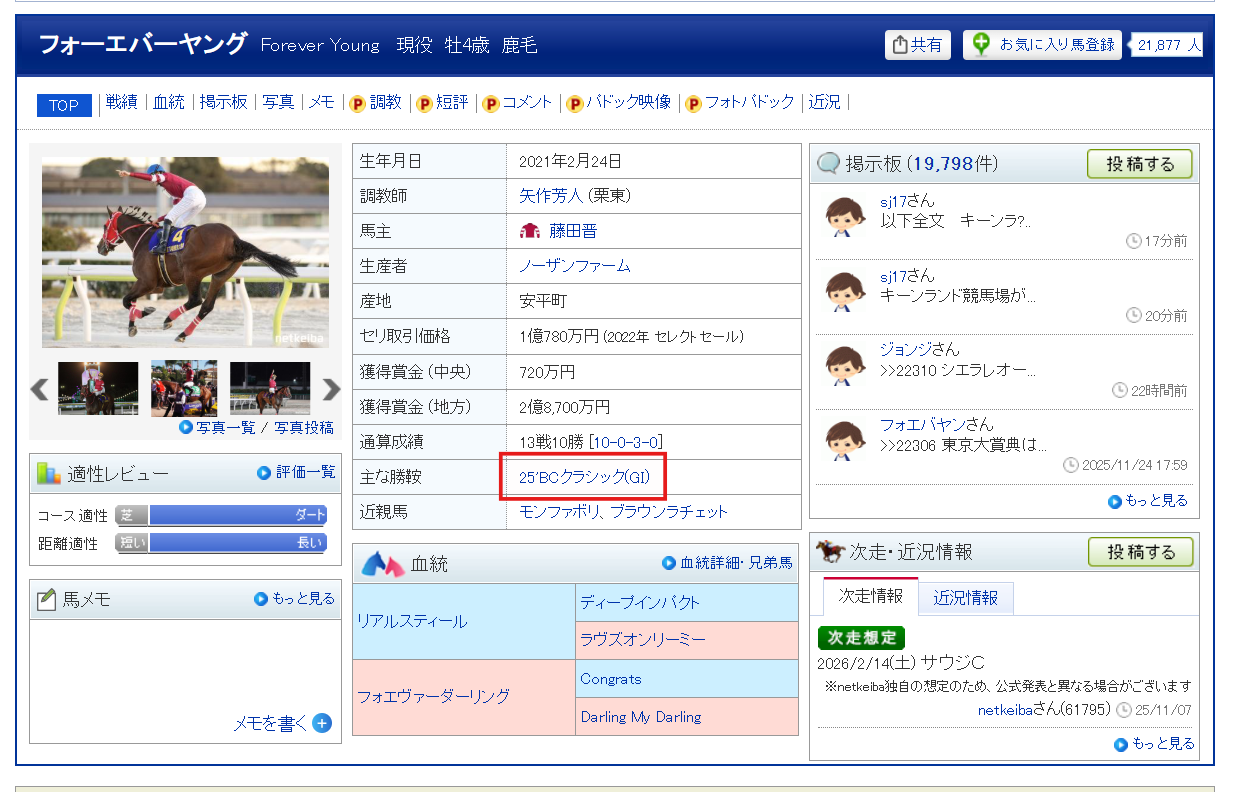Open trainer 矢作芳人 link
This screenshot has width=1238, height=792.
(550, 196)
